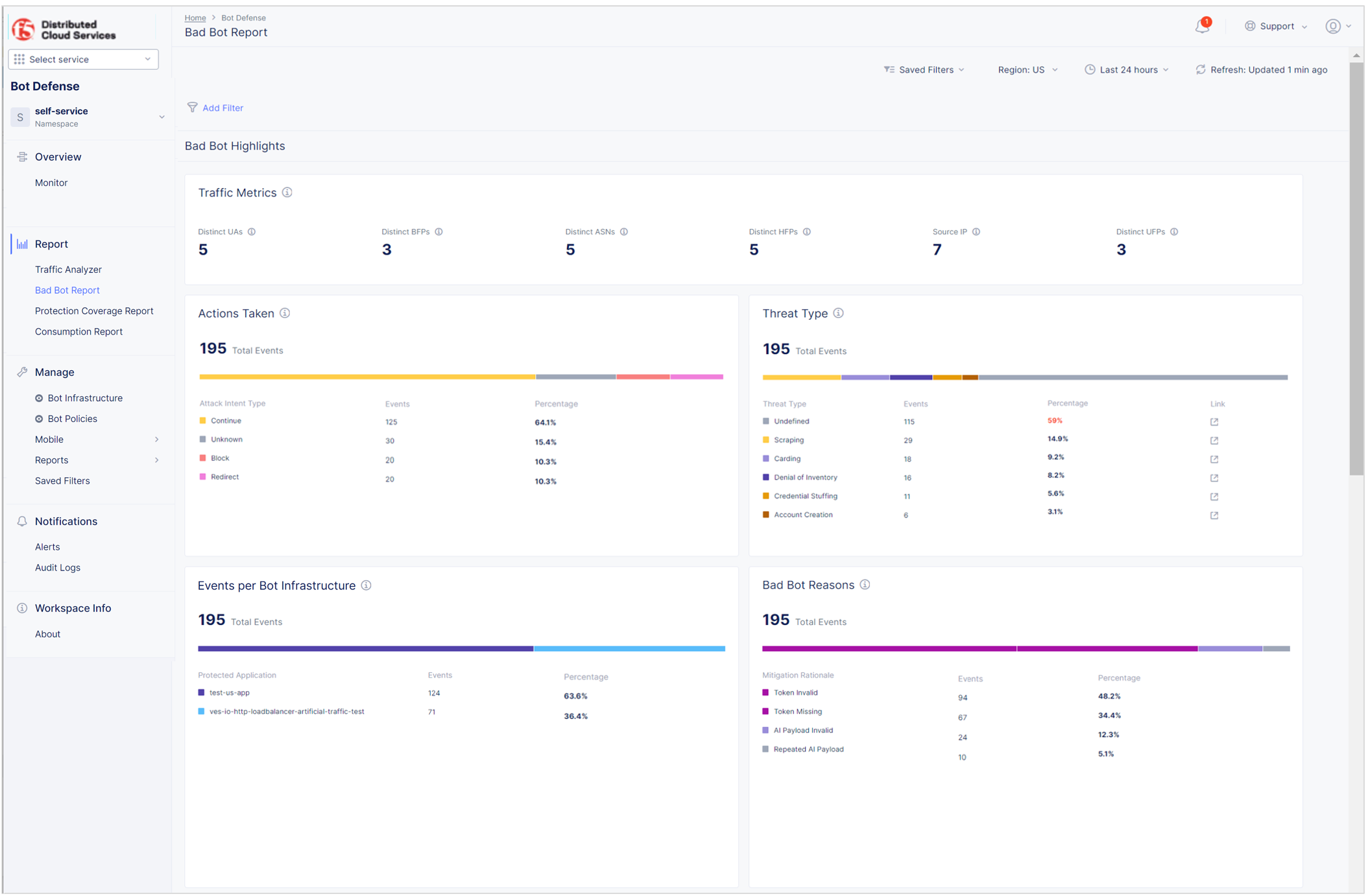Open the Saved Filters dropdown at top
The image size is (1370, 896).
pos(924,69)
